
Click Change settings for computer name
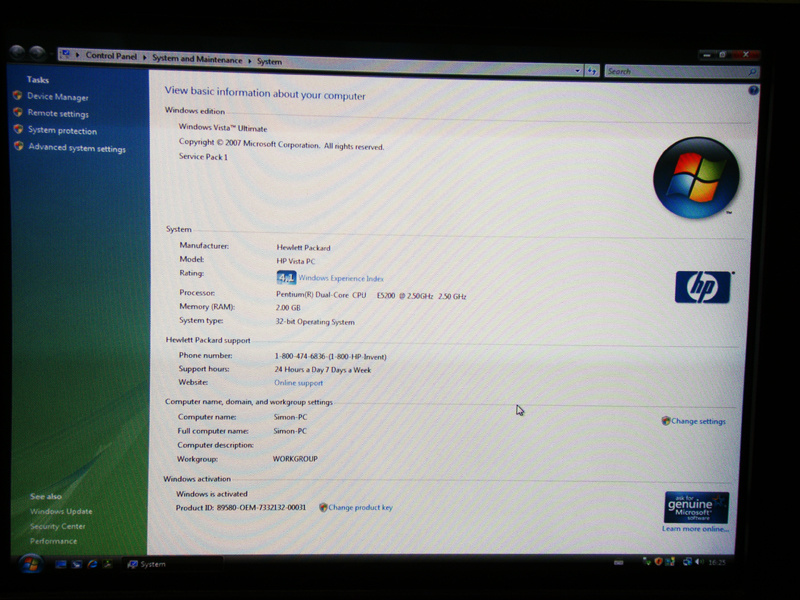tap(697, 421)
